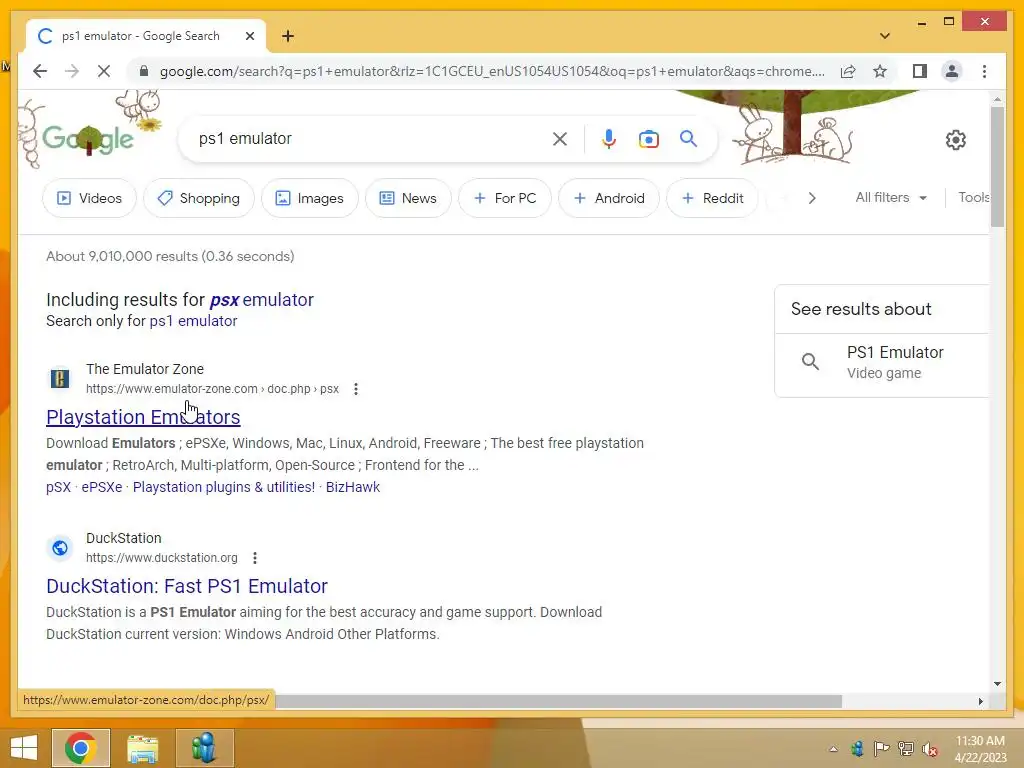Click the horizontal scrollbar right arrow
This screenshot has height=768, width=1024.
980,701
